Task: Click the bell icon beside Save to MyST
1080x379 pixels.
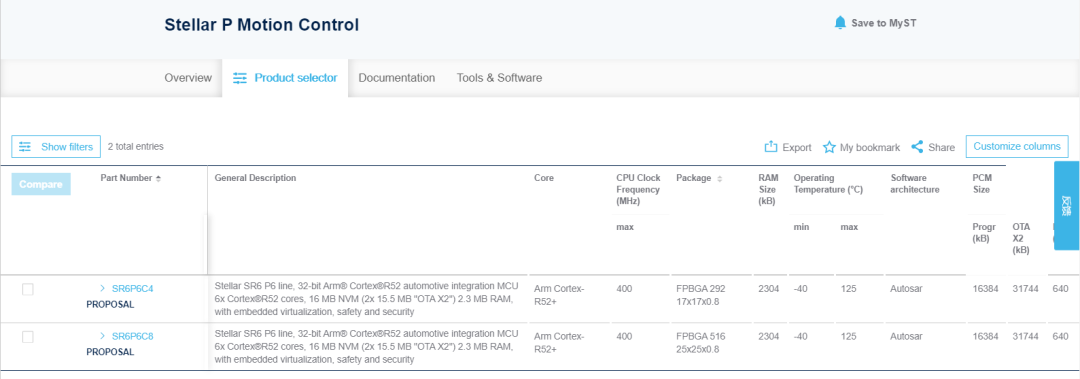Action: tap(840, 23)
